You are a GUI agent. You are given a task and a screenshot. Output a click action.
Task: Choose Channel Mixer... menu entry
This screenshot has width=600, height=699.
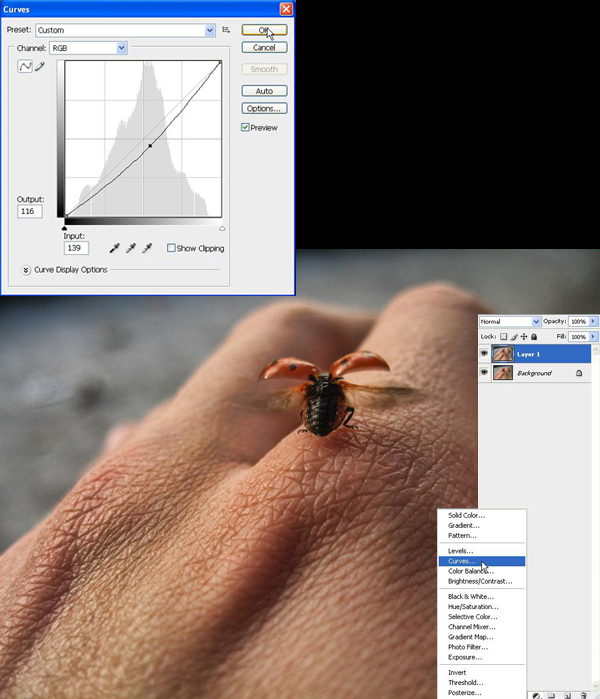(472, 627)
